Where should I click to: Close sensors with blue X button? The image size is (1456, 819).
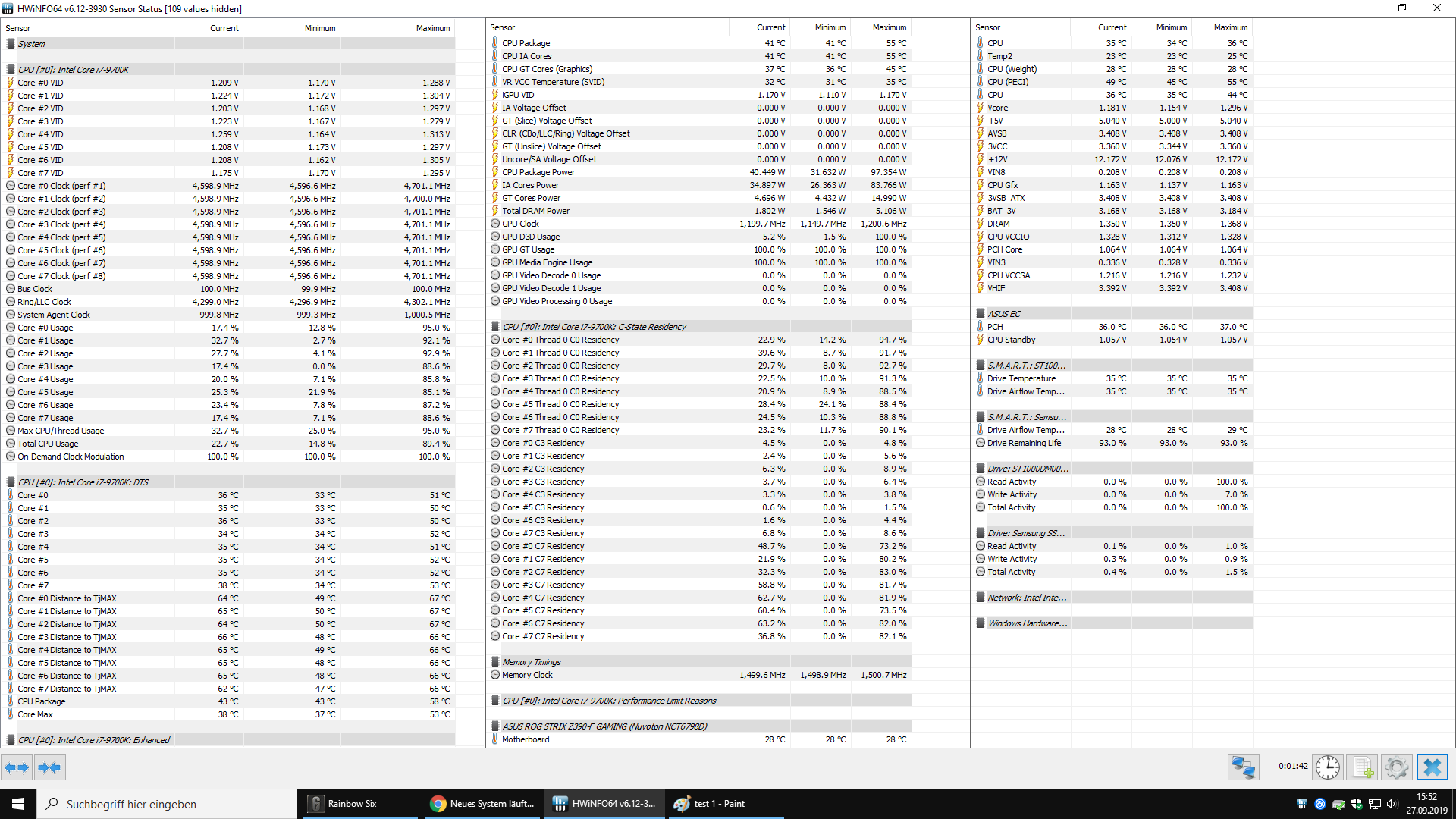click(1432, 767)
